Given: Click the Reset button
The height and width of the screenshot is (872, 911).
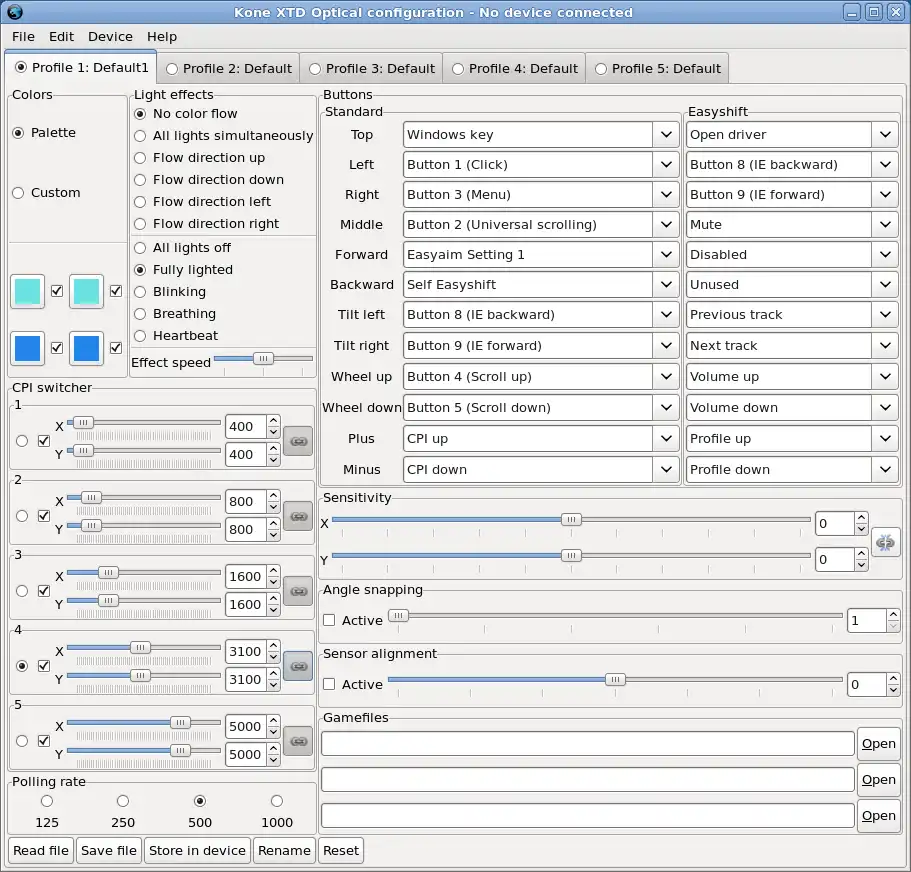Looking at the screenshot, I should click(x=341, y=850).
